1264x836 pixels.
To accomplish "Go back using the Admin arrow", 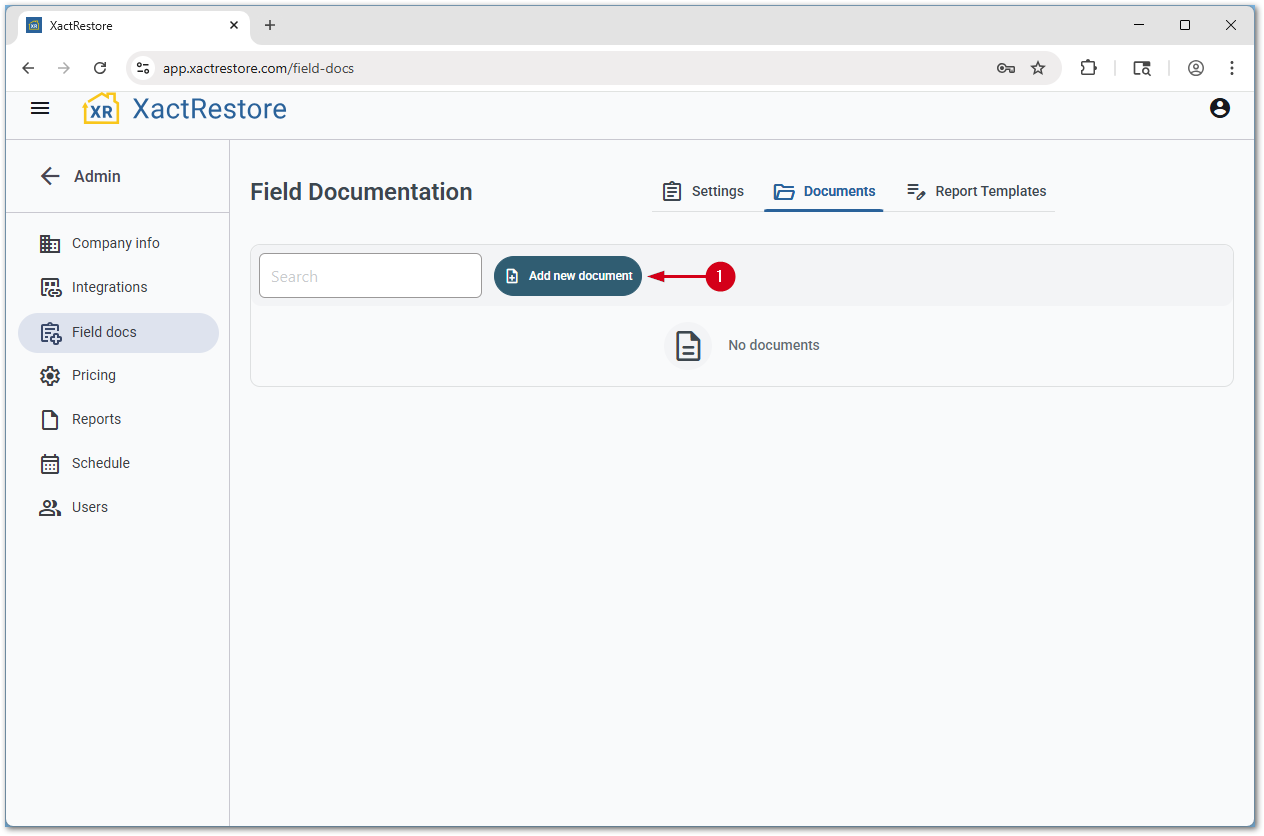I will click(x=50, y=176).
